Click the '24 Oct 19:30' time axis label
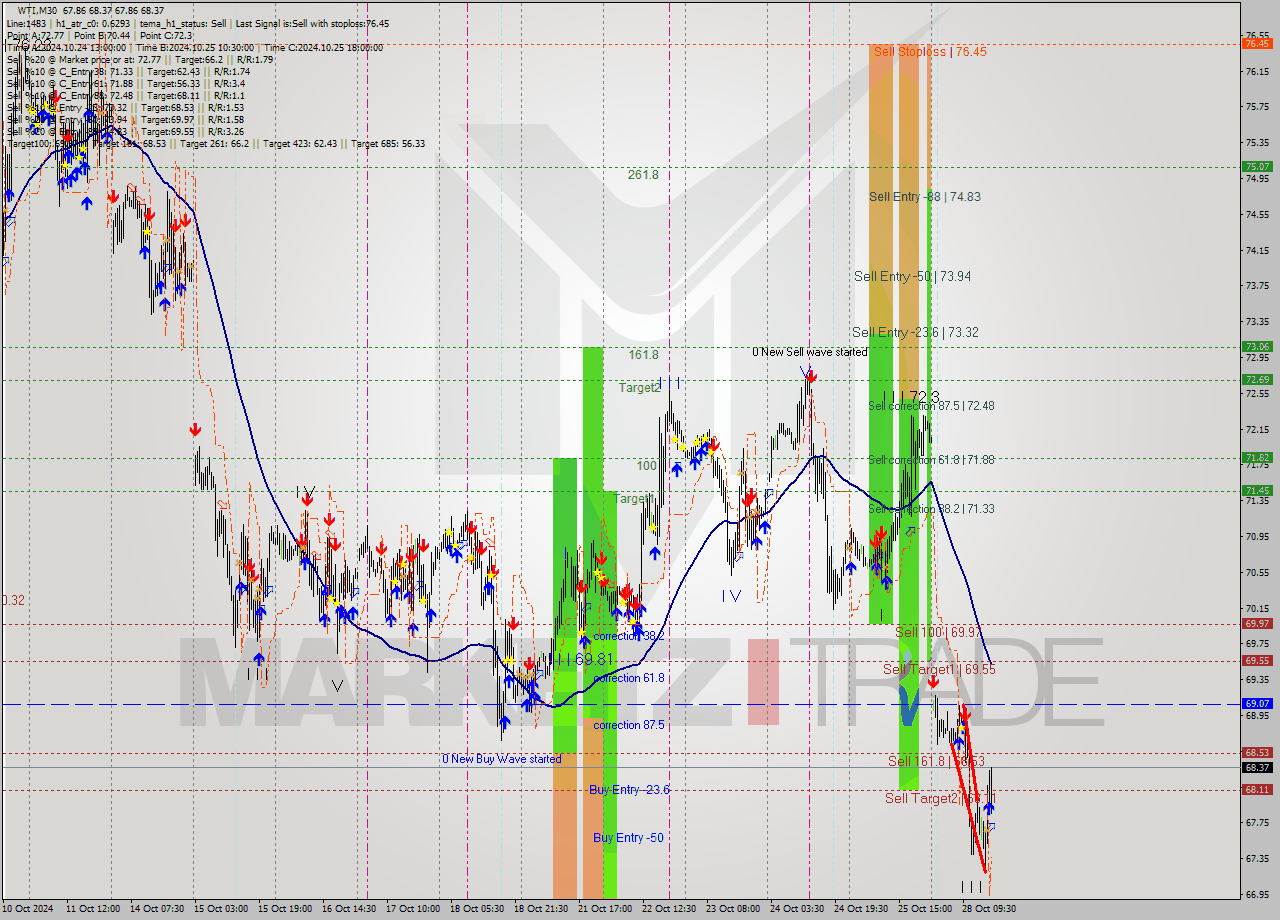1280x920 pixels. (862, 909)
